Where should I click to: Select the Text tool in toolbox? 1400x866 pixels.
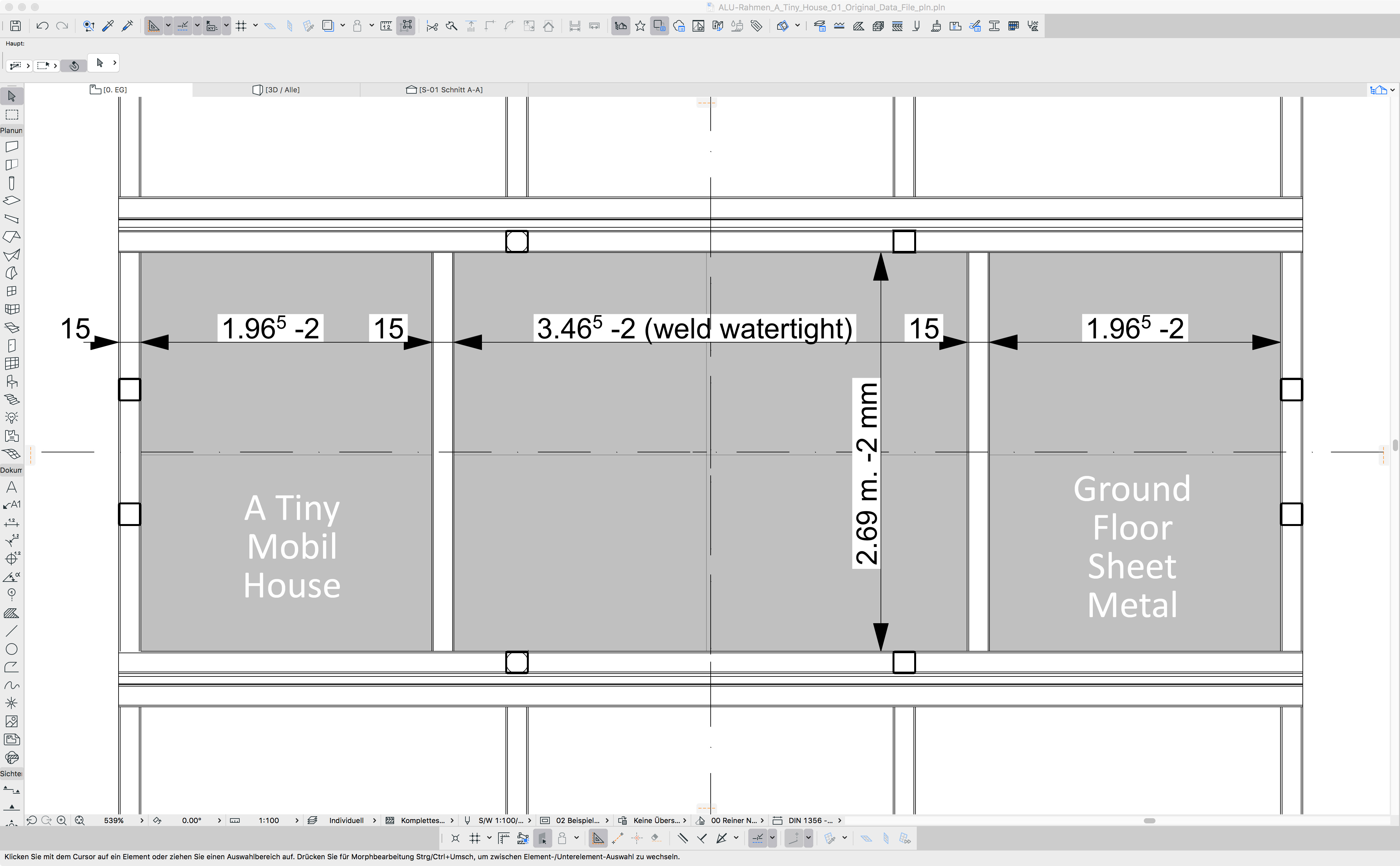(11, 488)
